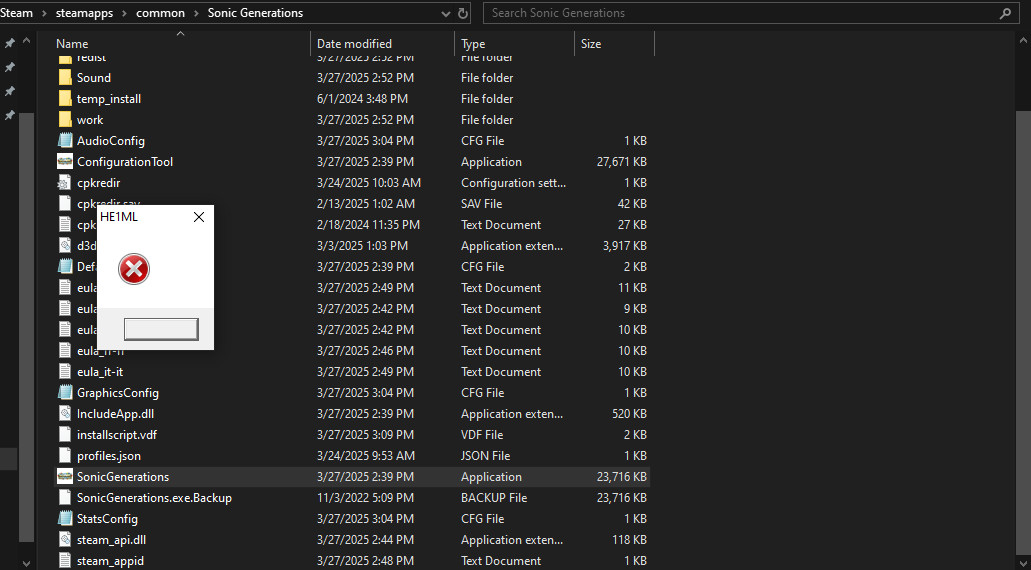Viewport: 1031px width, 570px height.
Task: Click the eula_it-it text document icon
Action: tap(65, 371)
